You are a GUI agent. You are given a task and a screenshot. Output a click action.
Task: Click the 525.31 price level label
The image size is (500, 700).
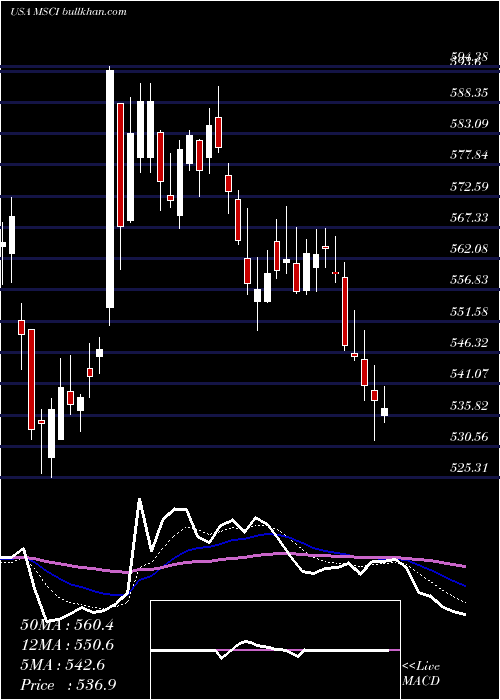(469, 467)
